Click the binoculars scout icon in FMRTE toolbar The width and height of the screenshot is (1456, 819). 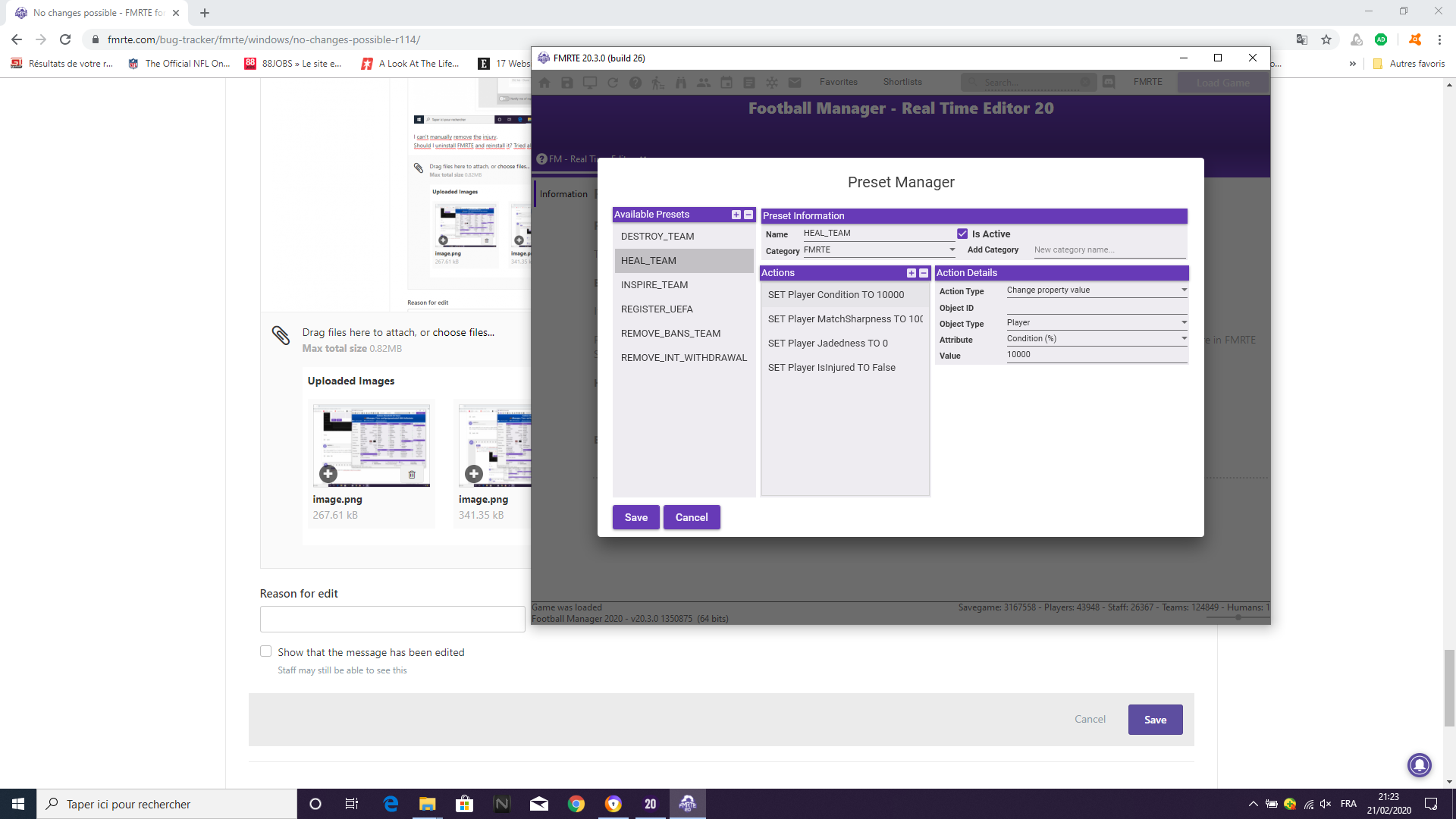point(681,83)
